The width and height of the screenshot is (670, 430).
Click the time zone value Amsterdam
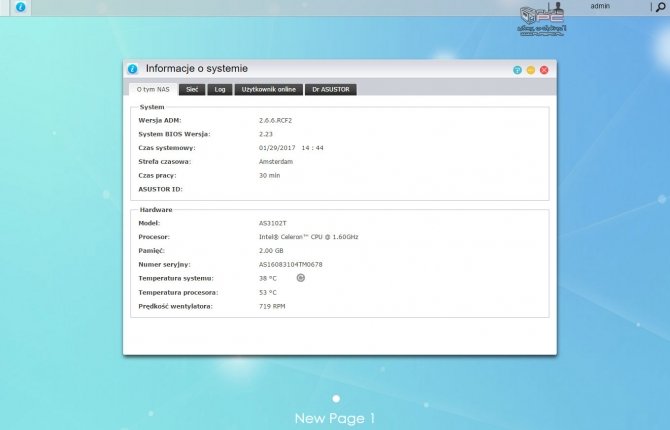276,162
